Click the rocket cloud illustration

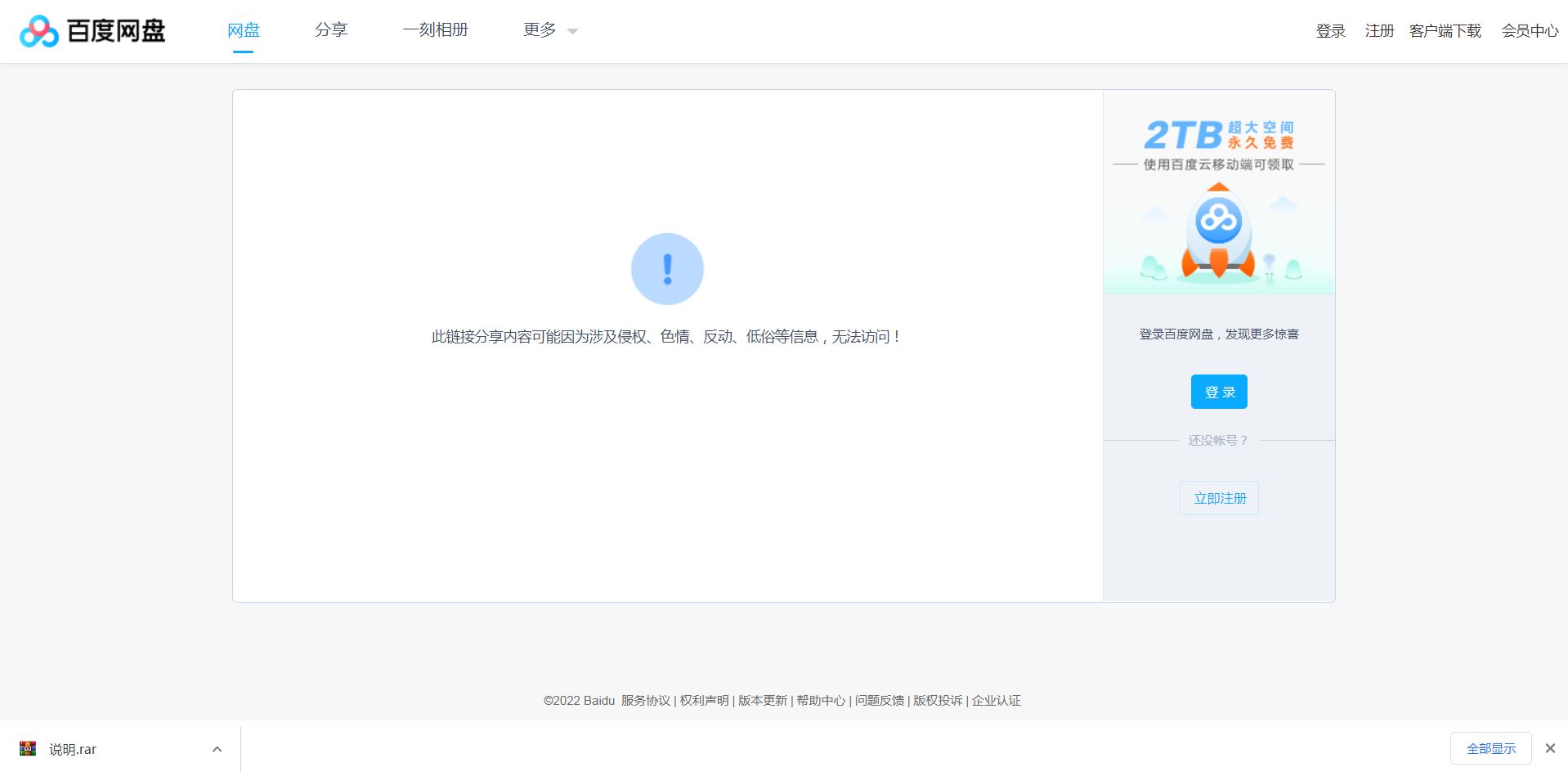(1218, 231)
